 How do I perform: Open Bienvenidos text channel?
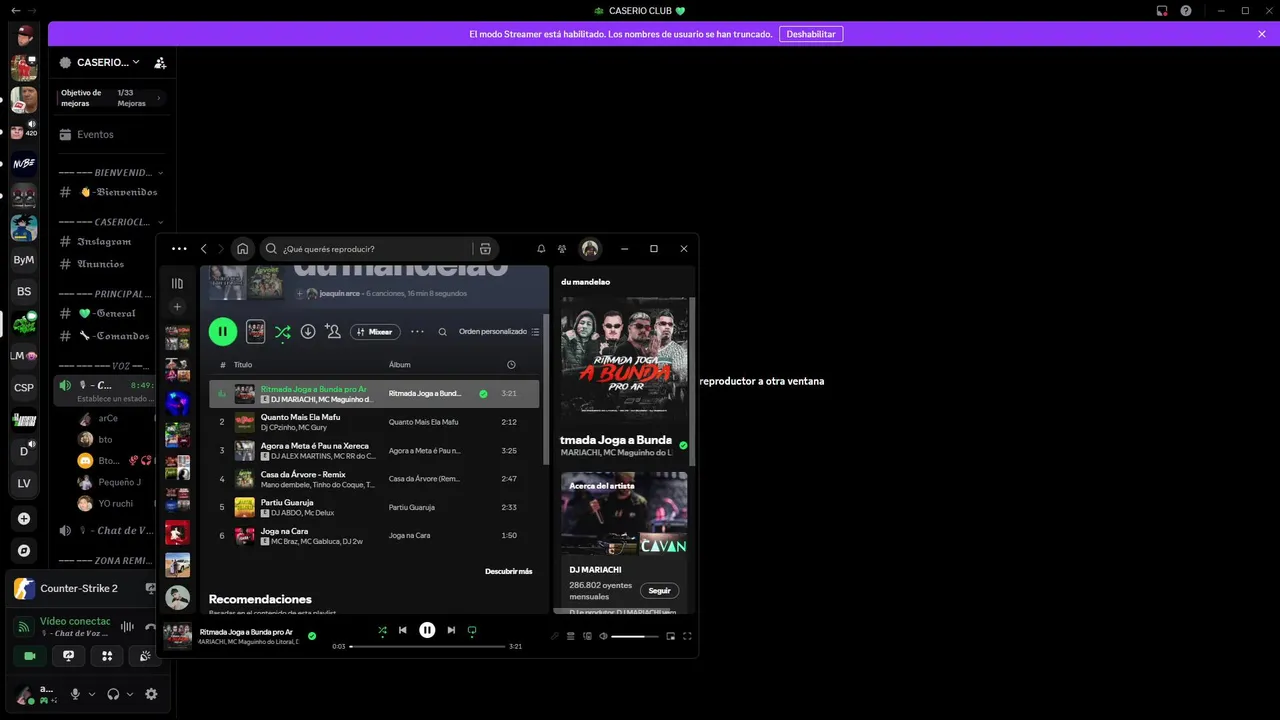coord(110,192)
